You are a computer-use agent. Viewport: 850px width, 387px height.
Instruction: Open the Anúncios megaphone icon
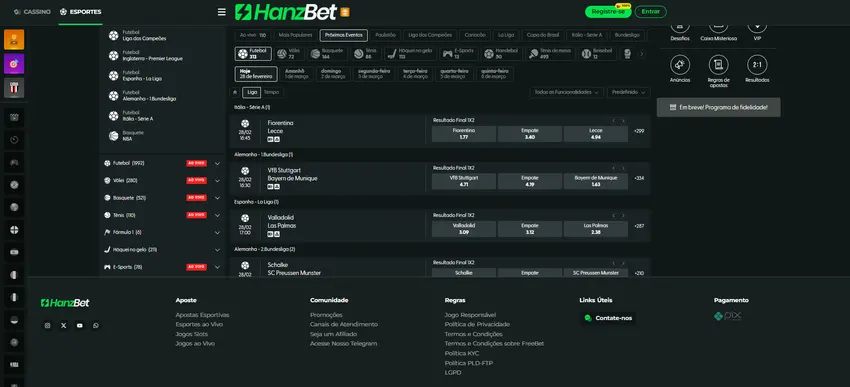point(680,65)
